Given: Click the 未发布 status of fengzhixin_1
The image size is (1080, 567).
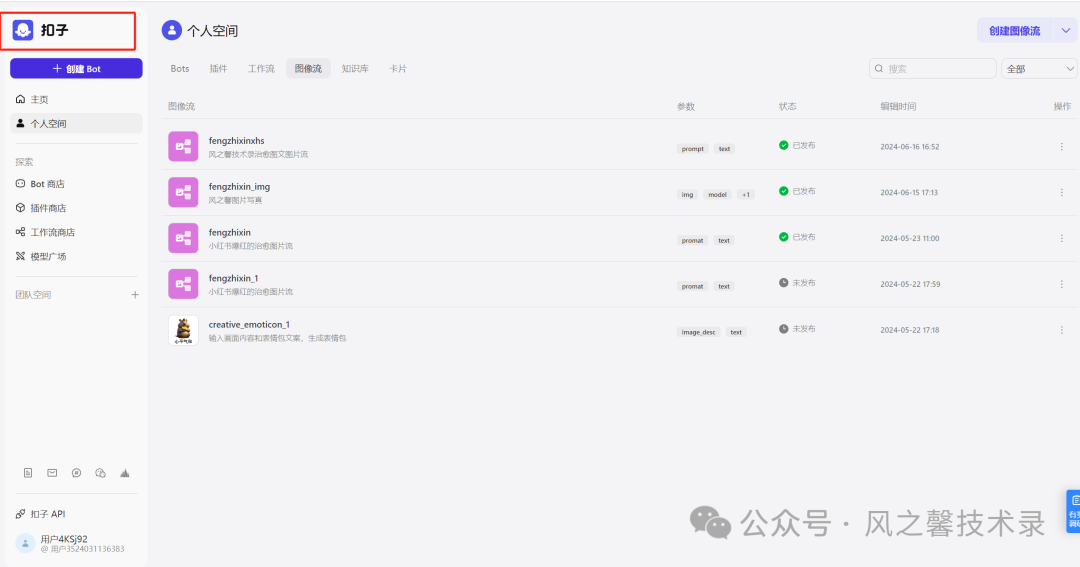Looking at the screenshot, I should pos(797,283).
